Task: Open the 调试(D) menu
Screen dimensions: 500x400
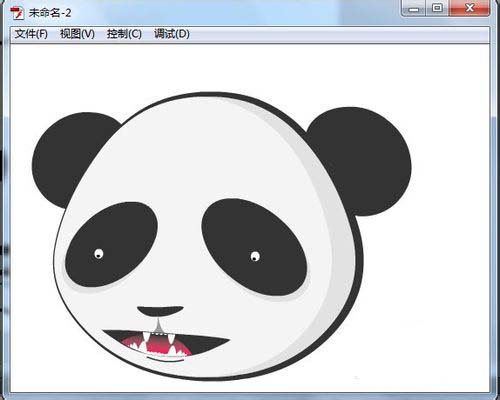Action: pyautogui.click(x=172, y=34)
